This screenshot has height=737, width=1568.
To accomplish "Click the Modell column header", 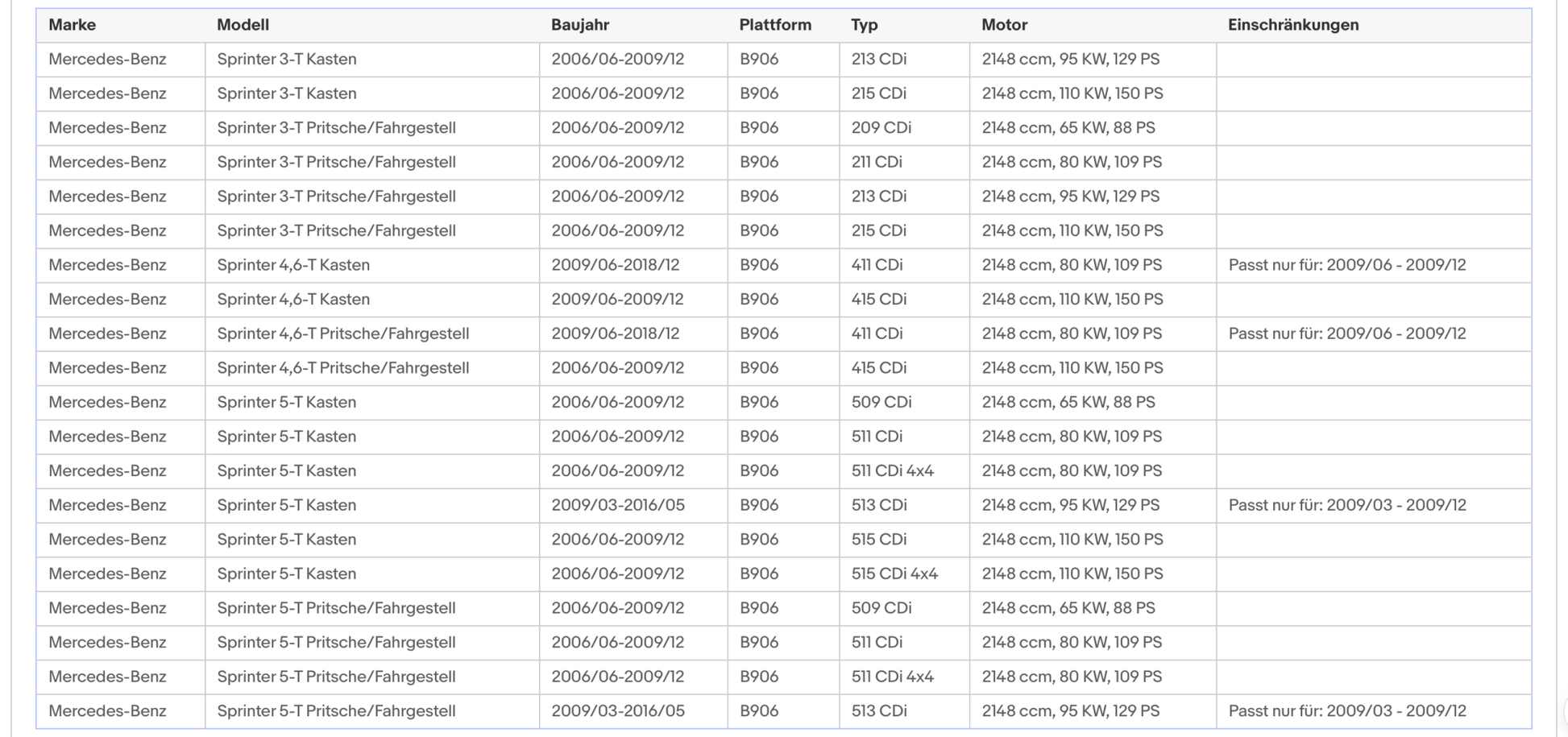I will point(243,25).
